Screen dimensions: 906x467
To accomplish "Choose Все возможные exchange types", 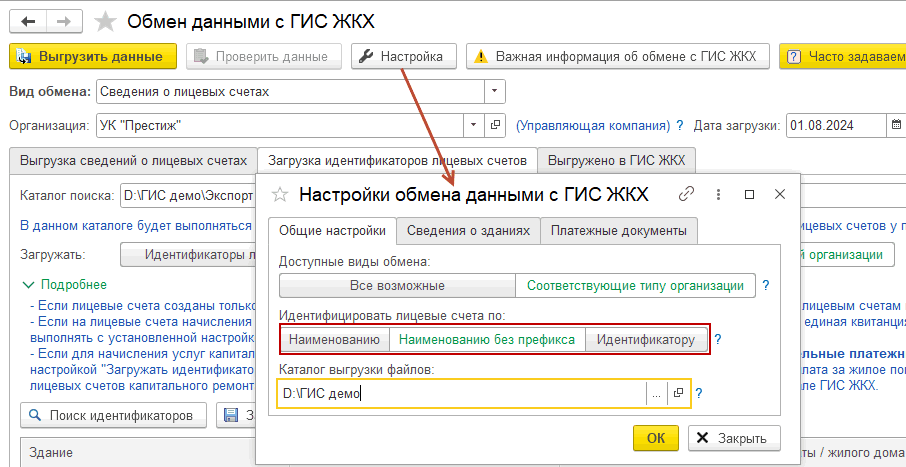I will tap(397, 286).
